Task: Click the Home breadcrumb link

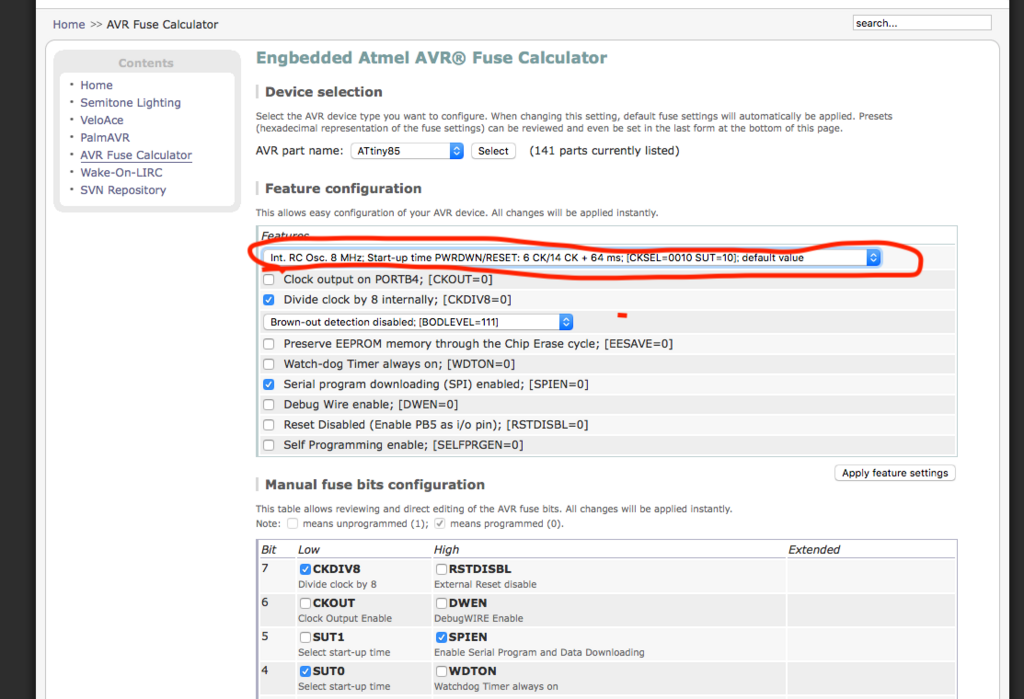Action: pyautogui.click(x=69, y=24)
